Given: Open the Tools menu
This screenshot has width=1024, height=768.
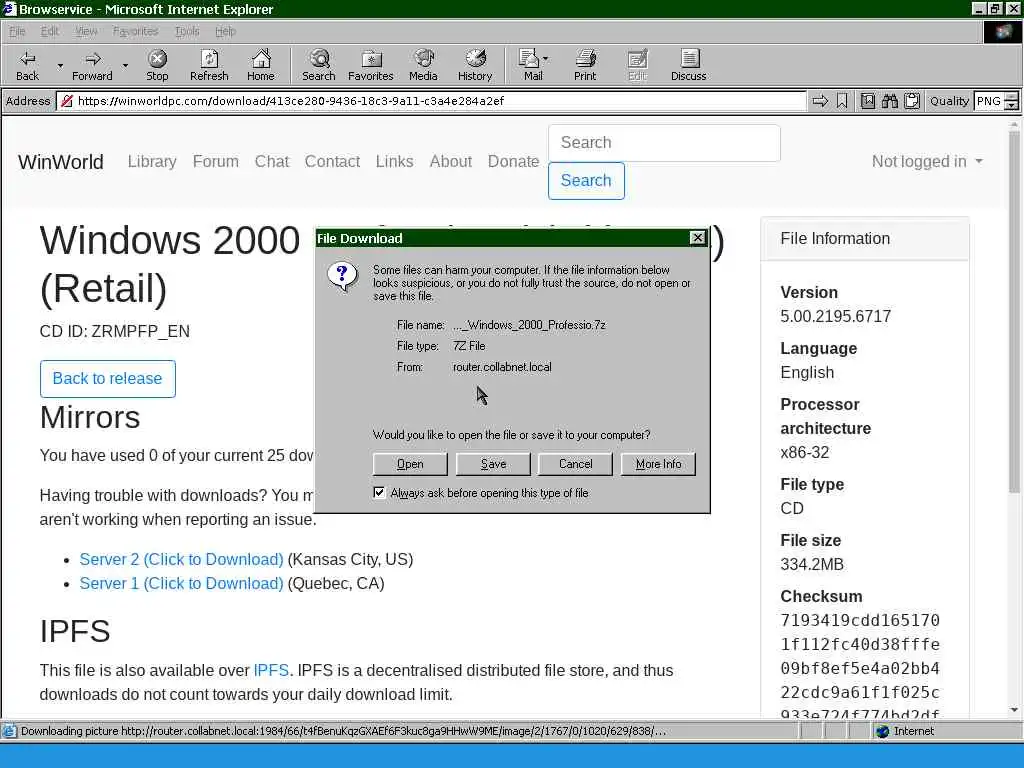Looking at the screenshot, I should (x=187, y=31).
